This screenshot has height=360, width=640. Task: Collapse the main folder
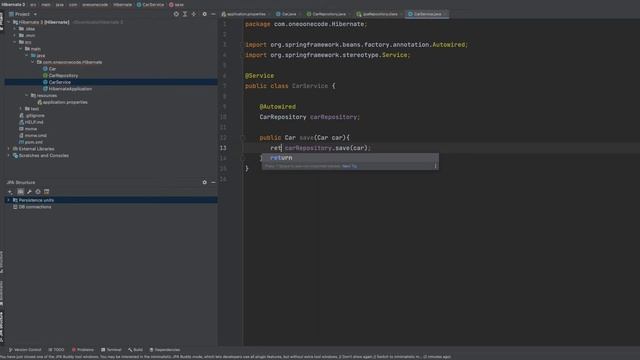coord(21,49)
